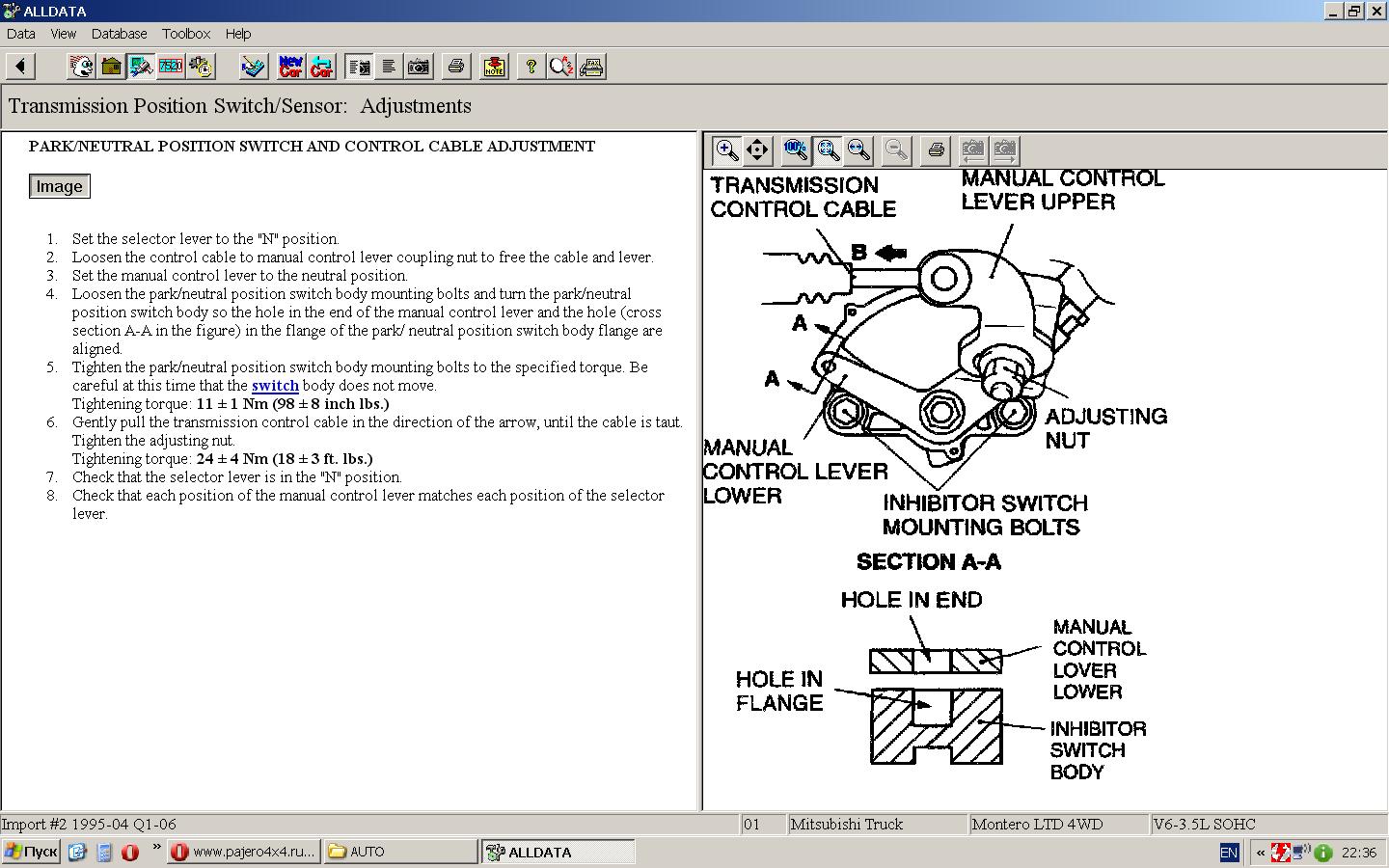
Task: Select the pan arrows tool in image toolbar
Action: [x=757, y=149]
